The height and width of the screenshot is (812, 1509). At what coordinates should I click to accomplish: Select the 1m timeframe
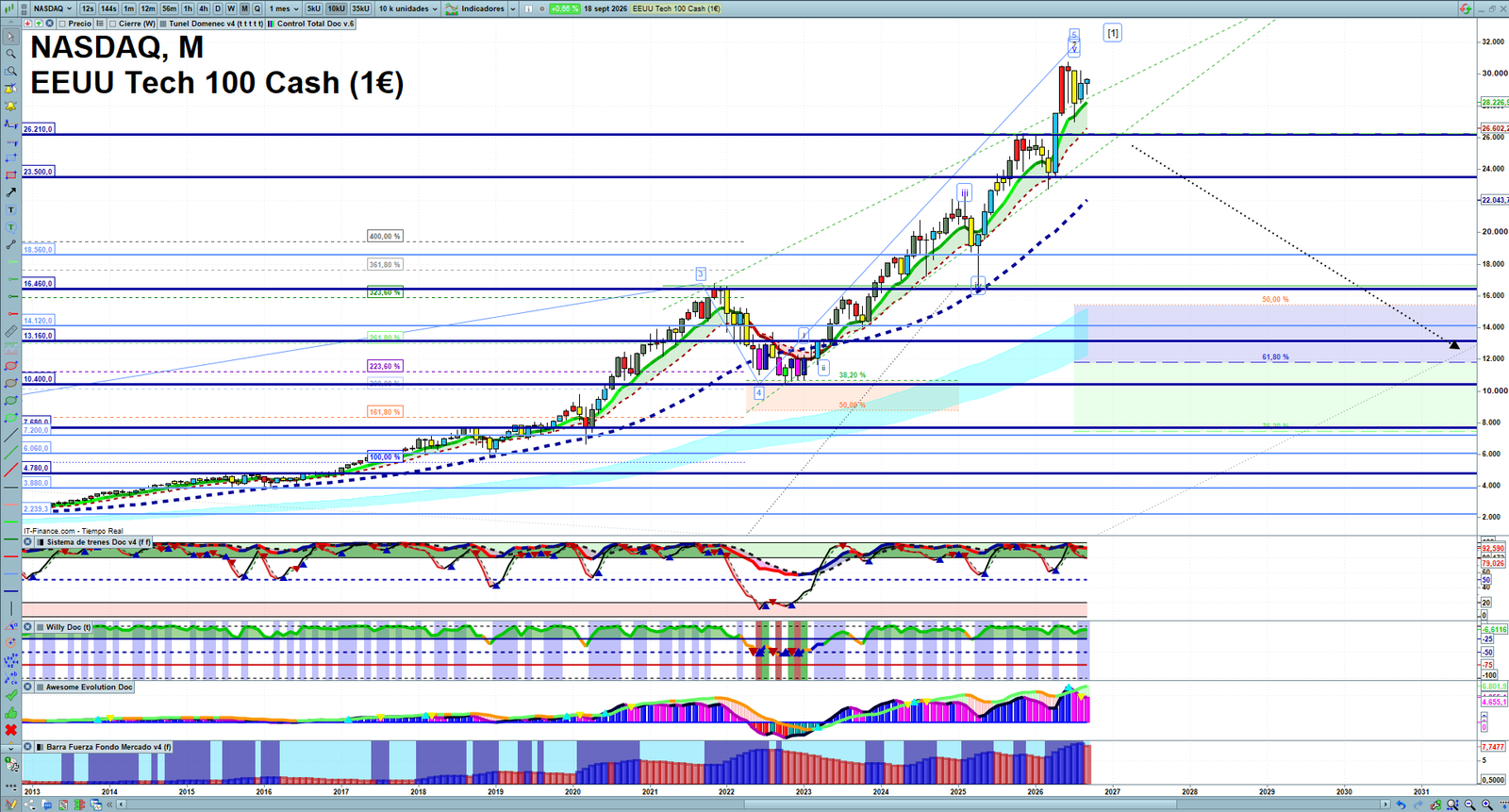tap(128, 8)
